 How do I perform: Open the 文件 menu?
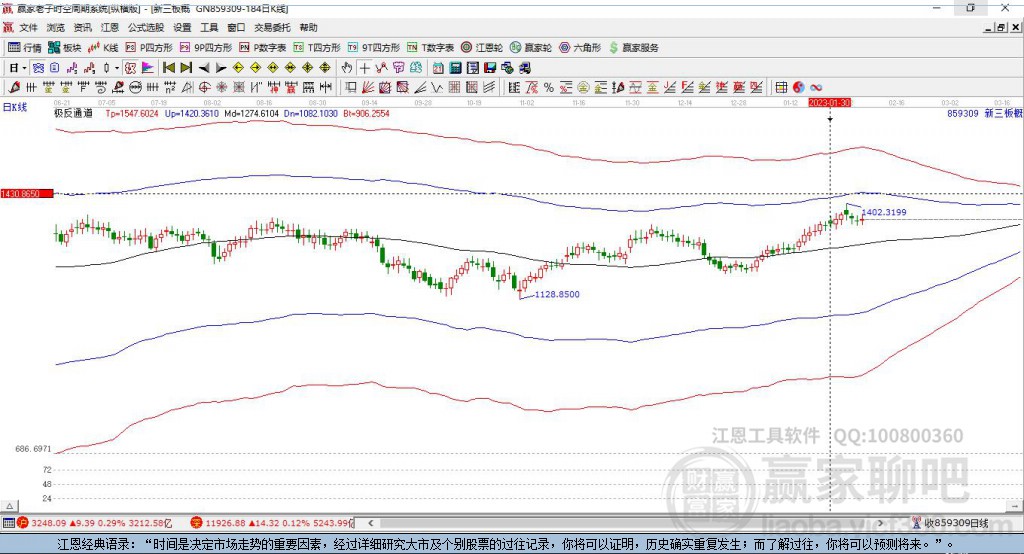[x=28, y=27]
